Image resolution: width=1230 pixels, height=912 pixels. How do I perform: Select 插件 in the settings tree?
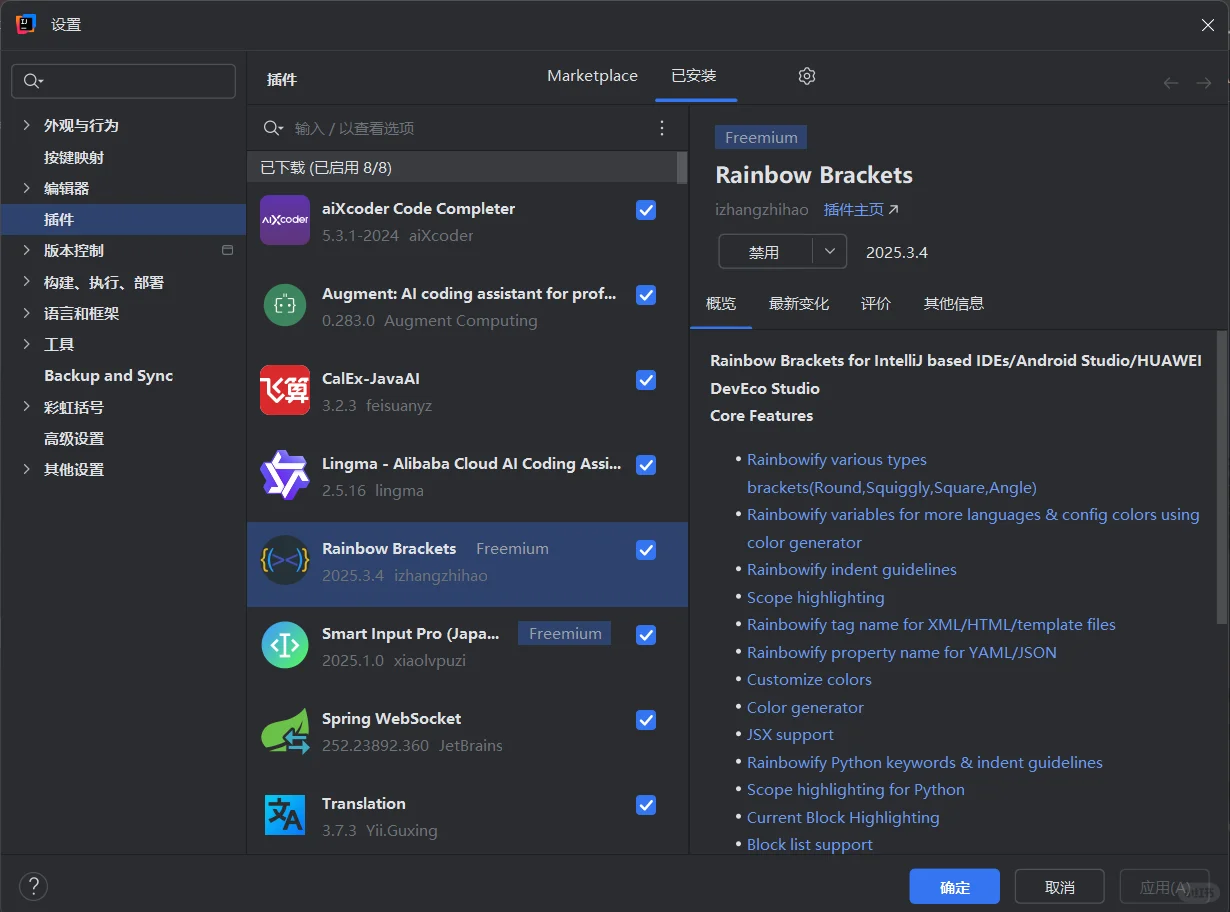(x=123, y=219)
